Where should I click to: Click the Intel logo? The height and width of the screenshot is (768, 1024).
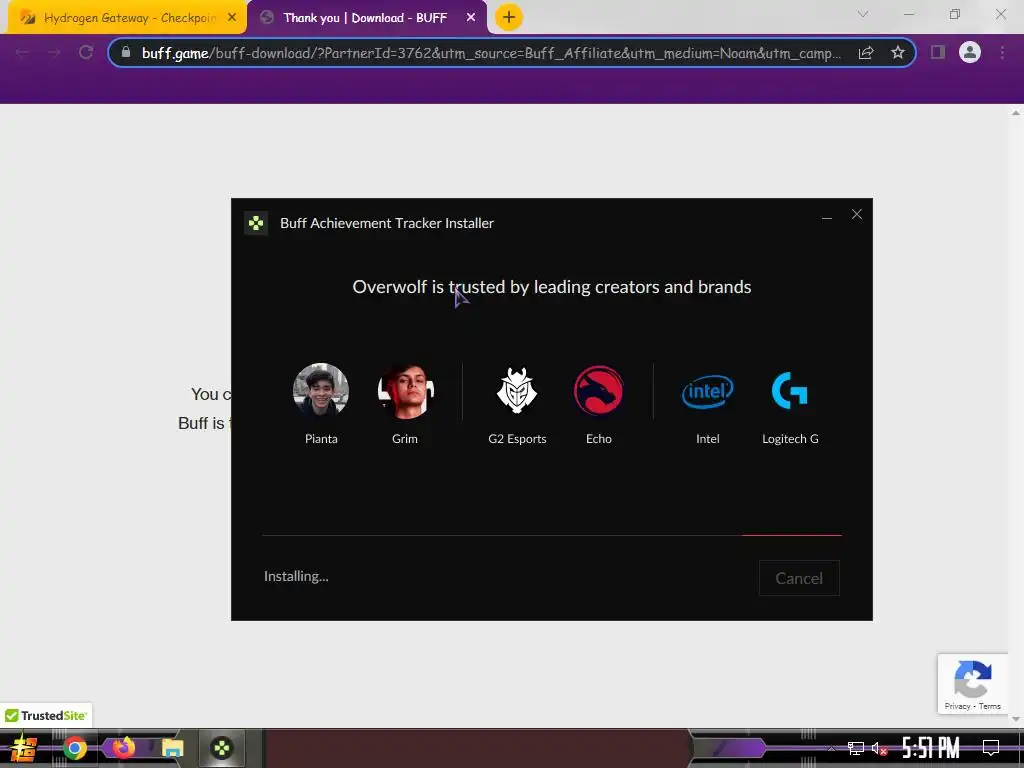tap(708, 391)
